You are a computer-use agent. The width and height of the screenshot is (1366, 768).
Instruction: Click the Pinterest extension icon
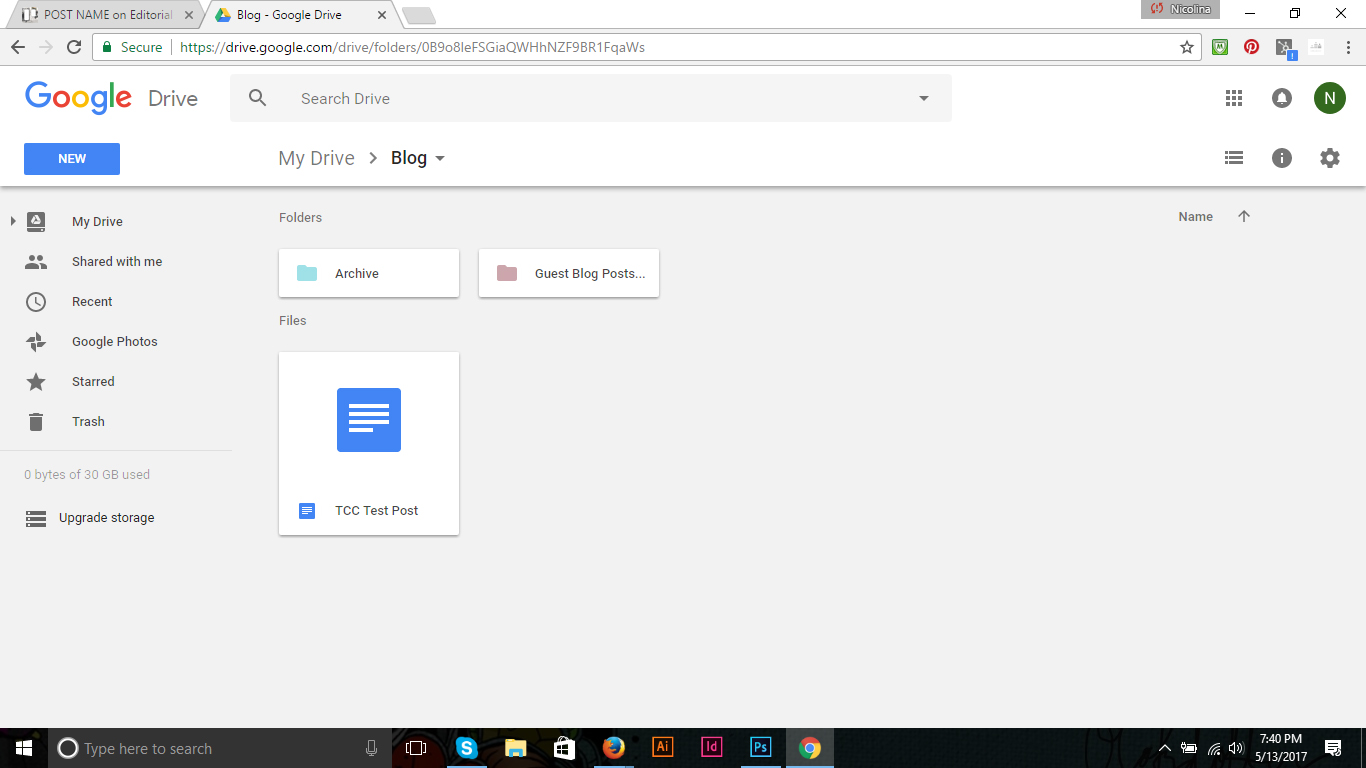1251,47
